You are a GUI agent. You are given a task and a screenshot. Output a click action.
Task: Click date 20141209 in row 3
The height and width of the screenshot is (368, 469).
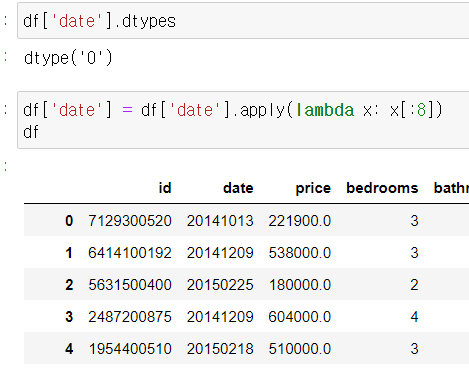[220, 317]
